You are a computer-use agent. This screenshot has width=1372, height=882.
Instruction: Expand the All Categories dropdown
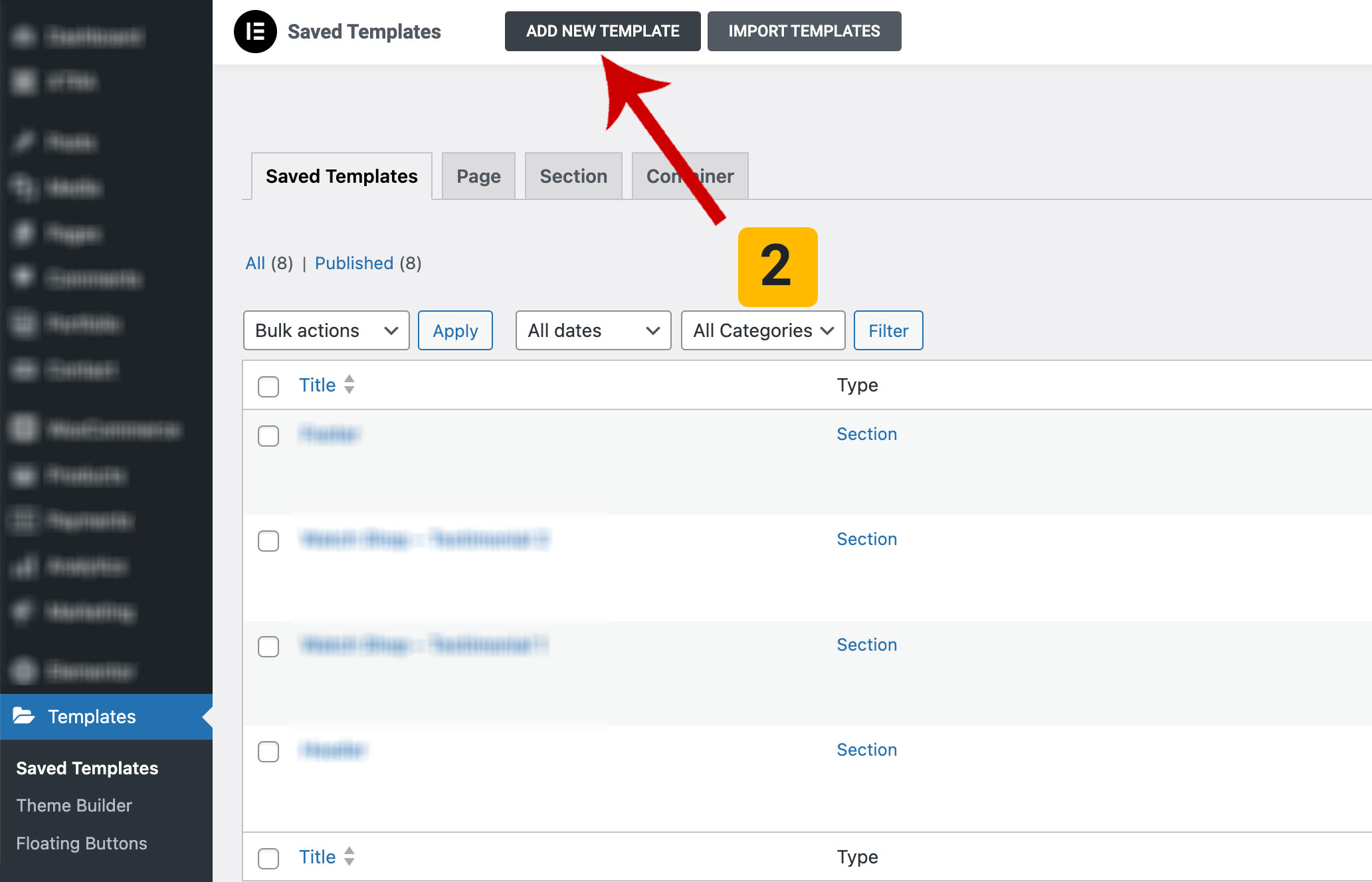(x=762, y=330)
